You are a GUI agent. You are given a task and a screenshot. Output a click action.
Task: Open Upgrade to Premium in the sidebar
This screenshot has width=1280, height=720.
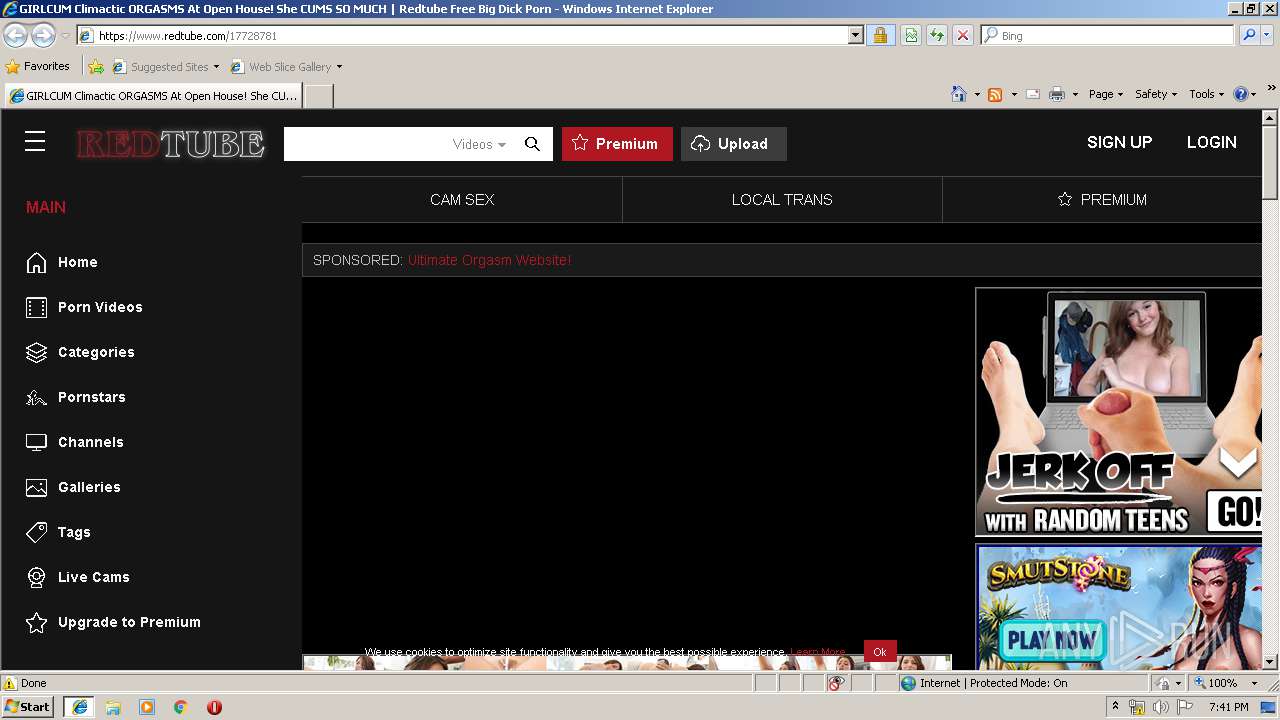click(x=113, y=622)
